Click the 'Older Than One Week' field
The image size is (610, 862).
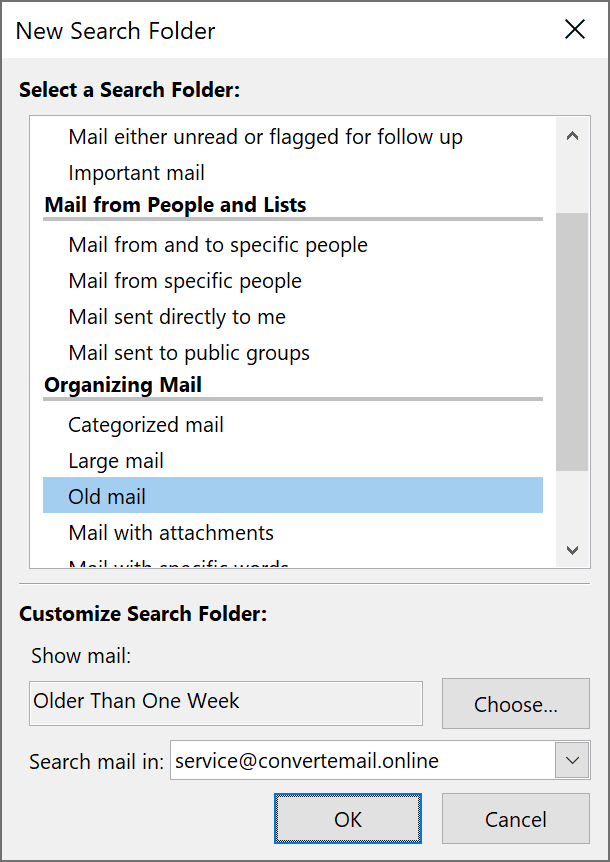226,703
